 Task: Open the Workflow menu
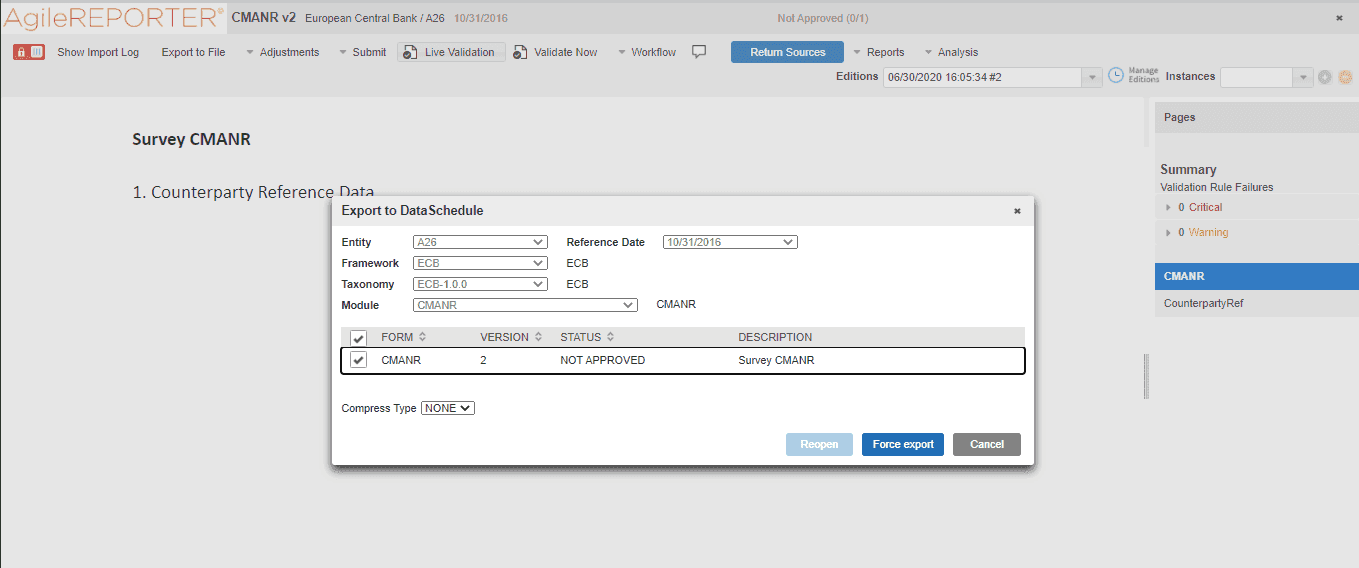[646, 52]
